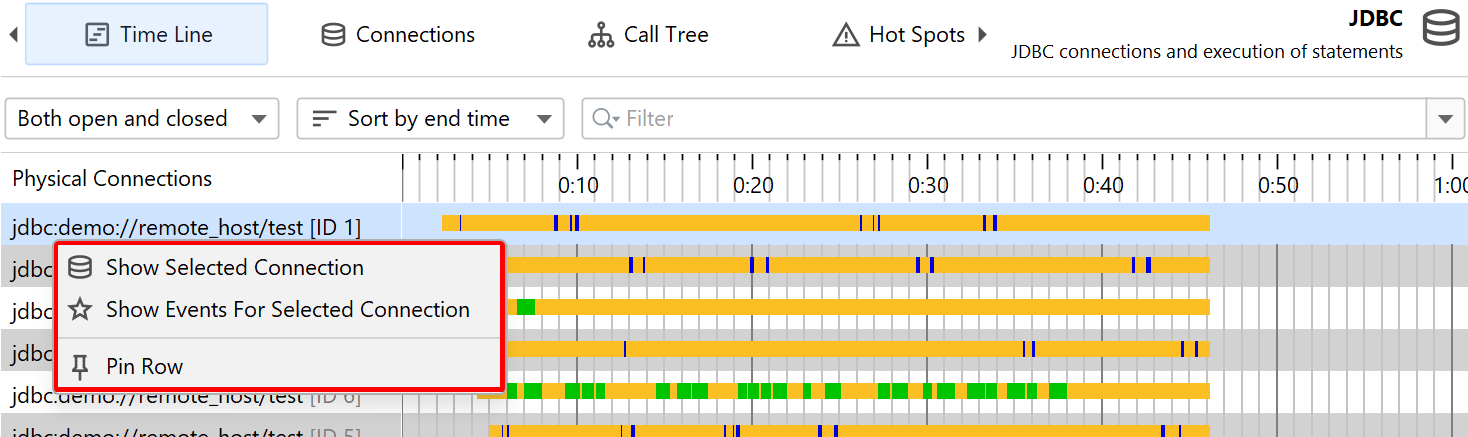1468x437 pixels.
Task: Open the 'Both open and closed' dropdown
Action: (x=142, y=119)
